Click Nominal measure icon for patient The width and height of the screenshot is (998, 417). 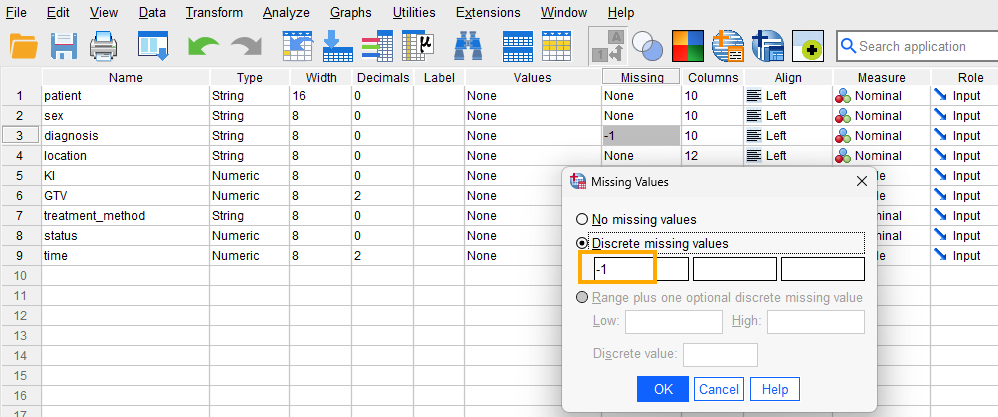[843, 96]
